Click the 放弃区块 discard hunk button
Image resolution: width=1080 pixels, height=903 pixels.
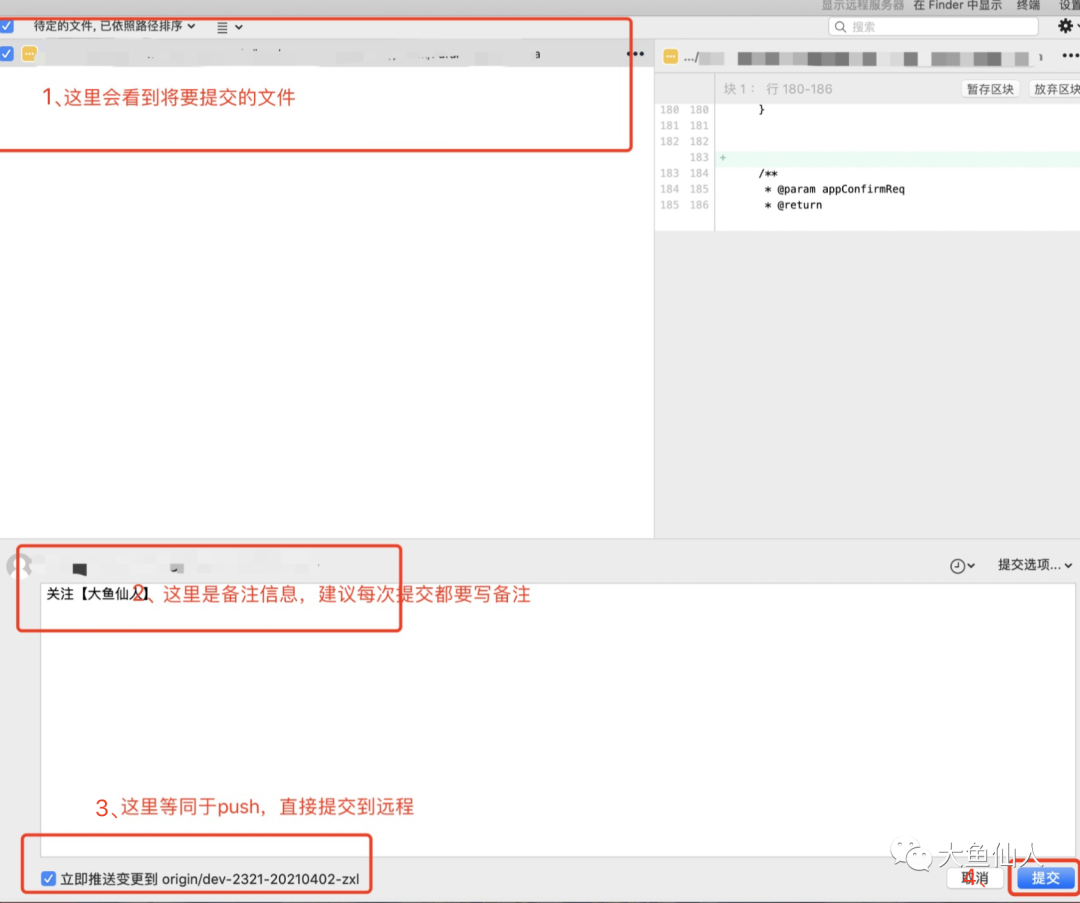coord(1055,89)
